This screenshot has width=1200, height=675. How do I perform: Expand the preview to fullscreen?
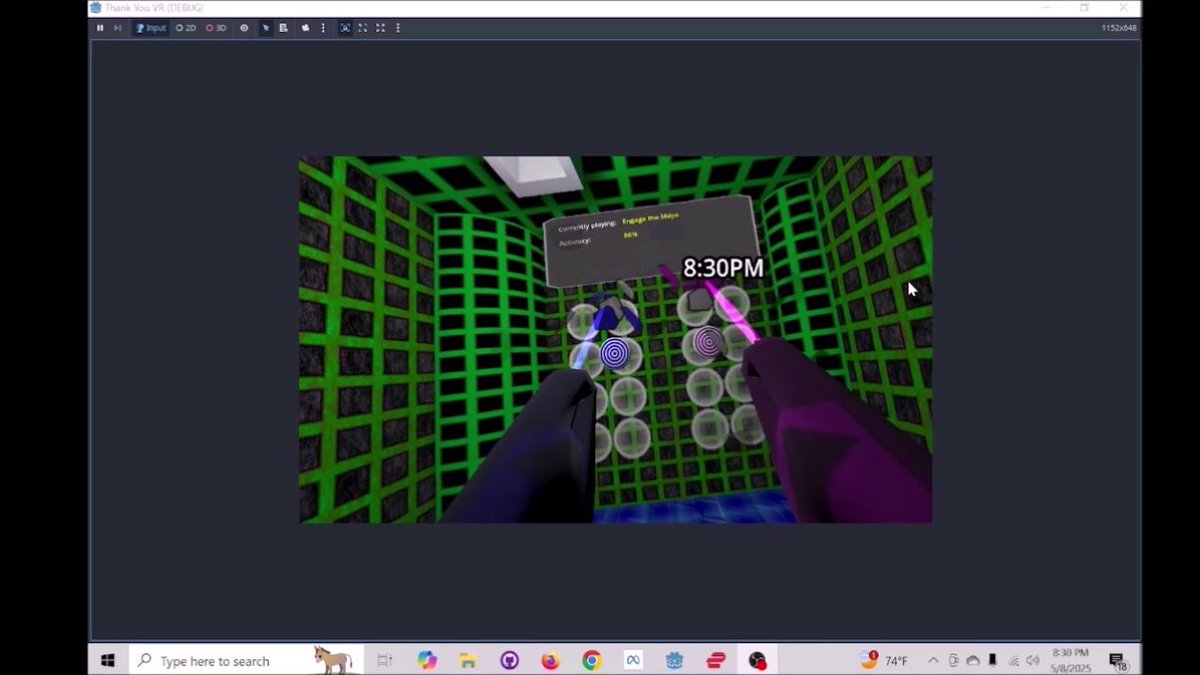click(x=362, y=28)
